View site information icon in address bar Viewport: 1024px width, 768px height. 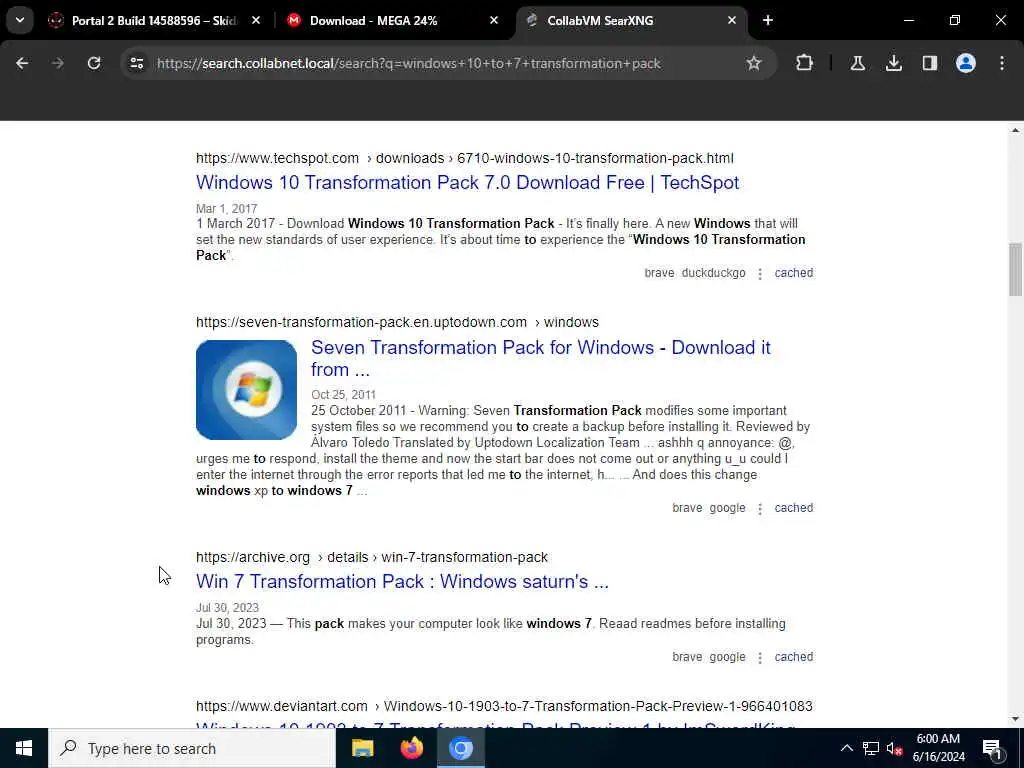[x=136, y=63]
